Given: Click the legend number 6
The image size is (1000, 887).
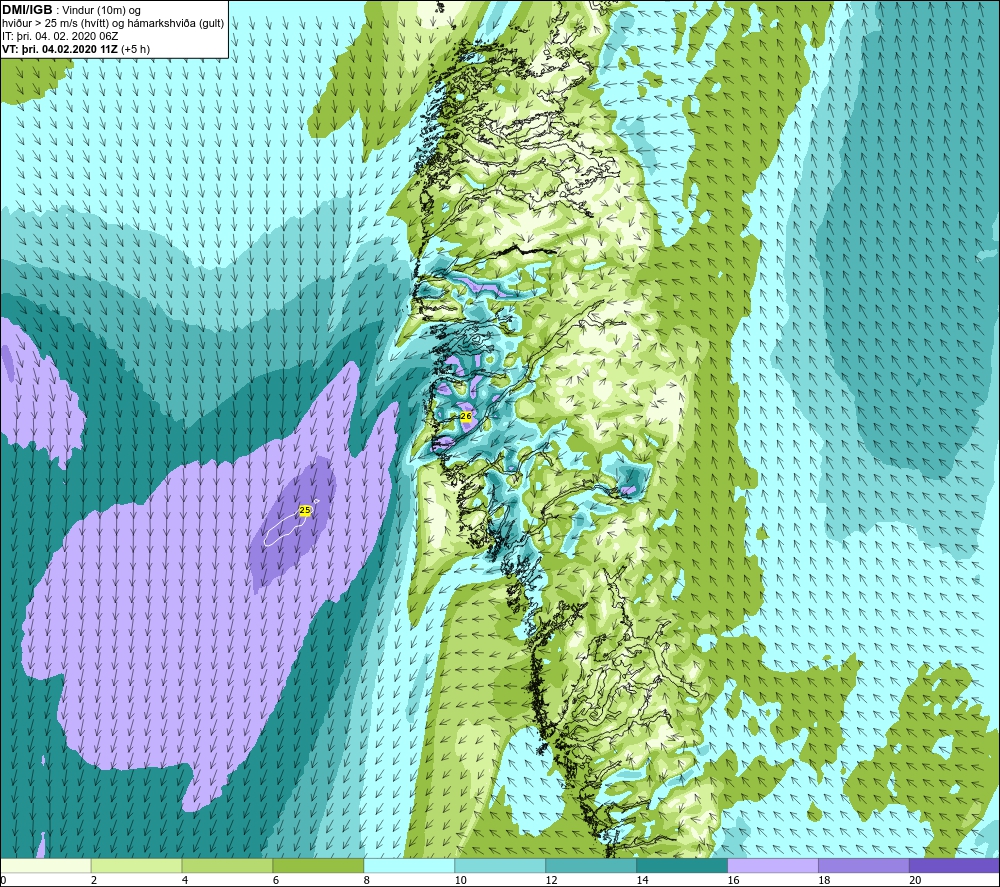Looking at the screenshot, I should click(x=276, y=881).
